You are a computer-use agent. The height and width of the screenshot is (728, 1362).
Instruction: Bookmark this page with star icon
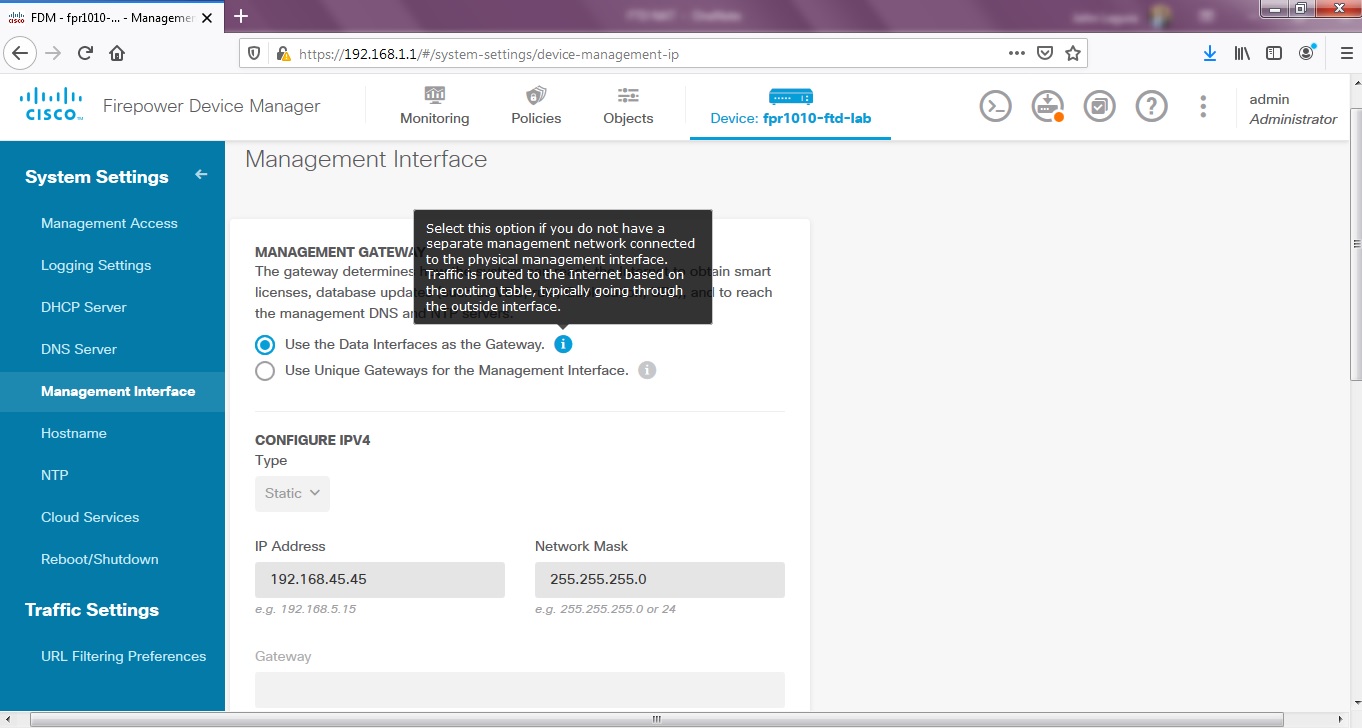tap(1073, 54)
